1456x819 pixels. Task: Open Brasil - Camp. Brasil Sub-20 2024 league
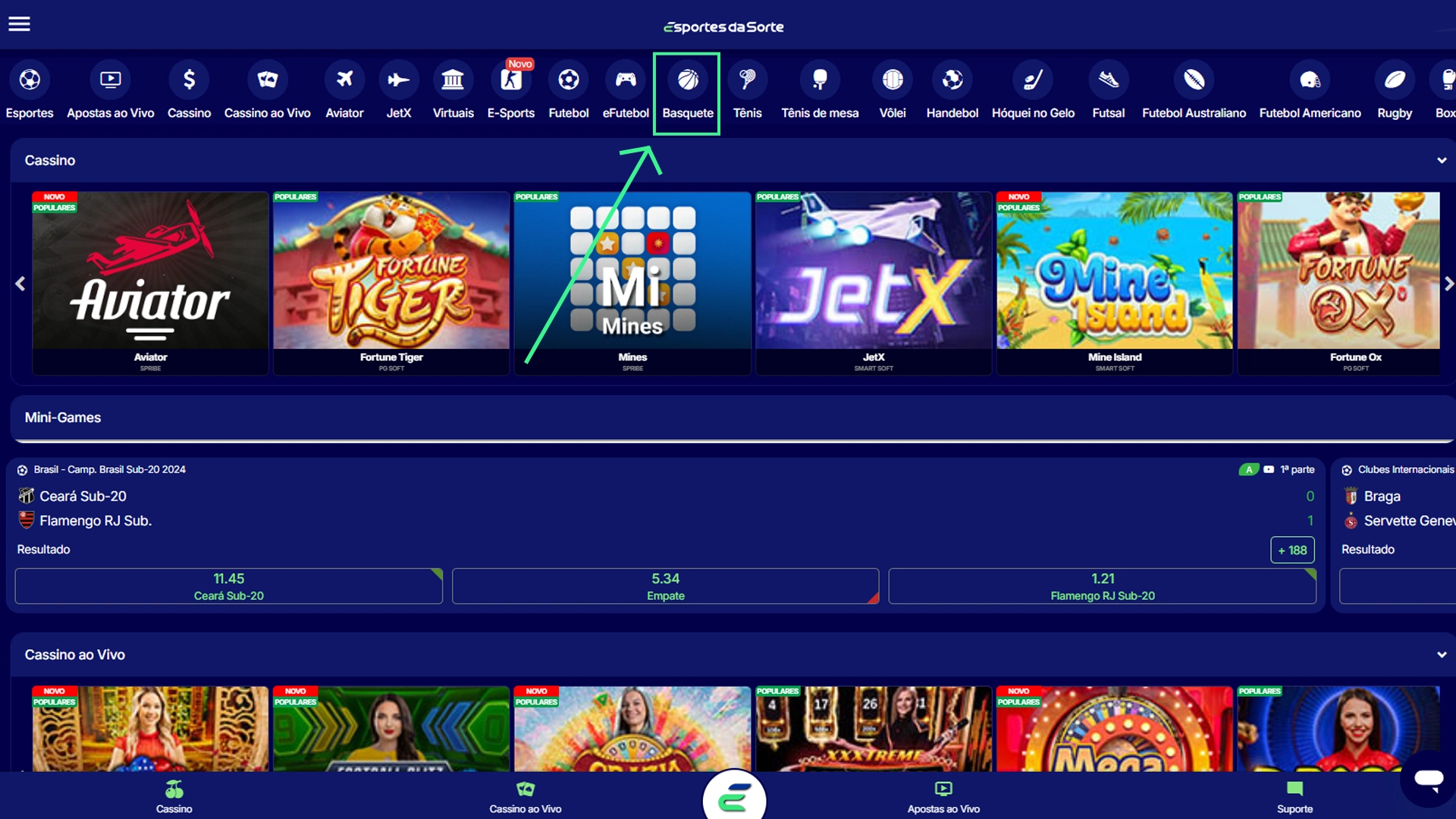coord(109,469)
